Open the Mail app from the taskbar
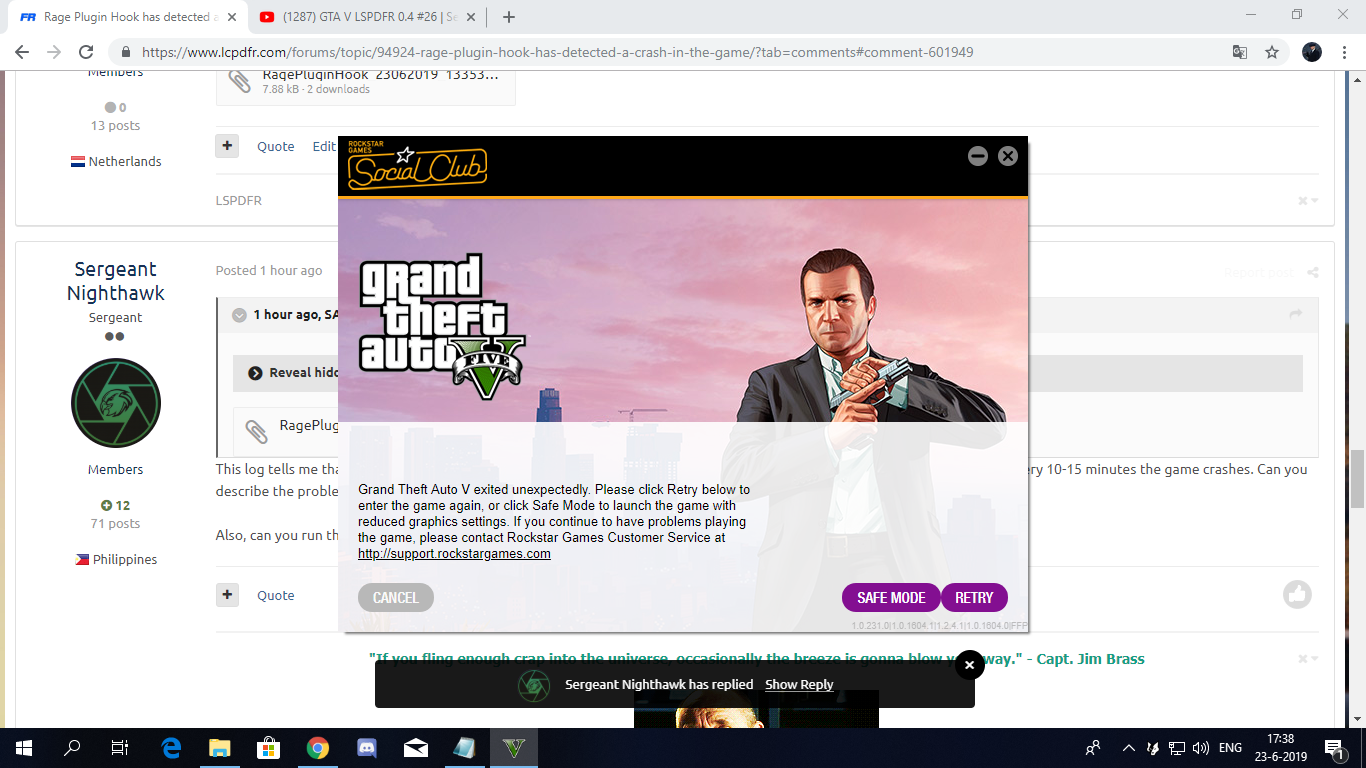The height and width of the screenshot is (768, 1366). click(415, 747)
